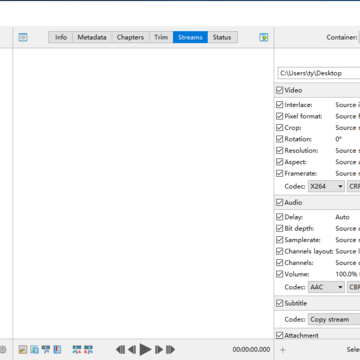Start playback with the Play button
Screen dimensions: 360x360
145,349
